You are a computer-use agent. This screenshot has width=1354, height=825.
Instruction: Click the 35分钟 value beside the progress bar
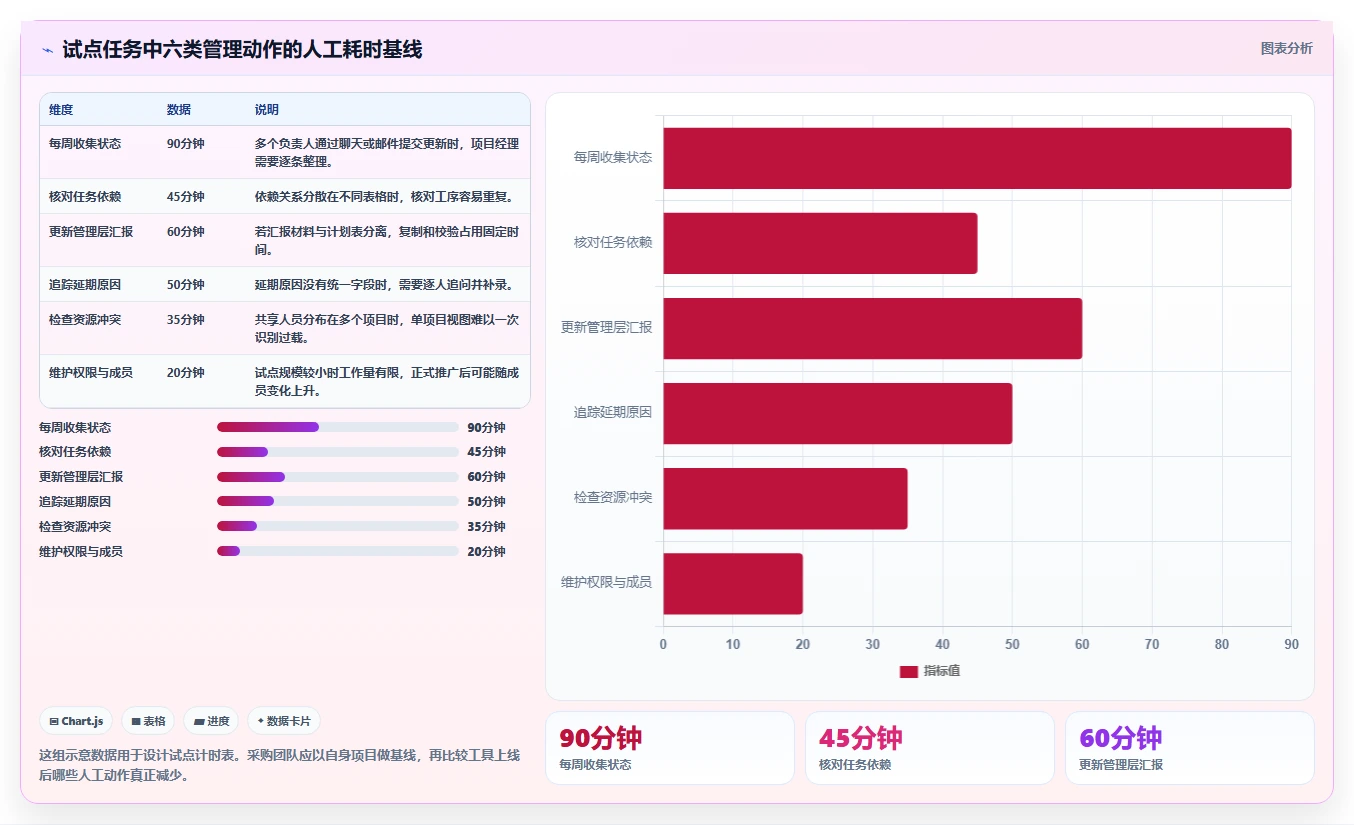tap(486, 527)
